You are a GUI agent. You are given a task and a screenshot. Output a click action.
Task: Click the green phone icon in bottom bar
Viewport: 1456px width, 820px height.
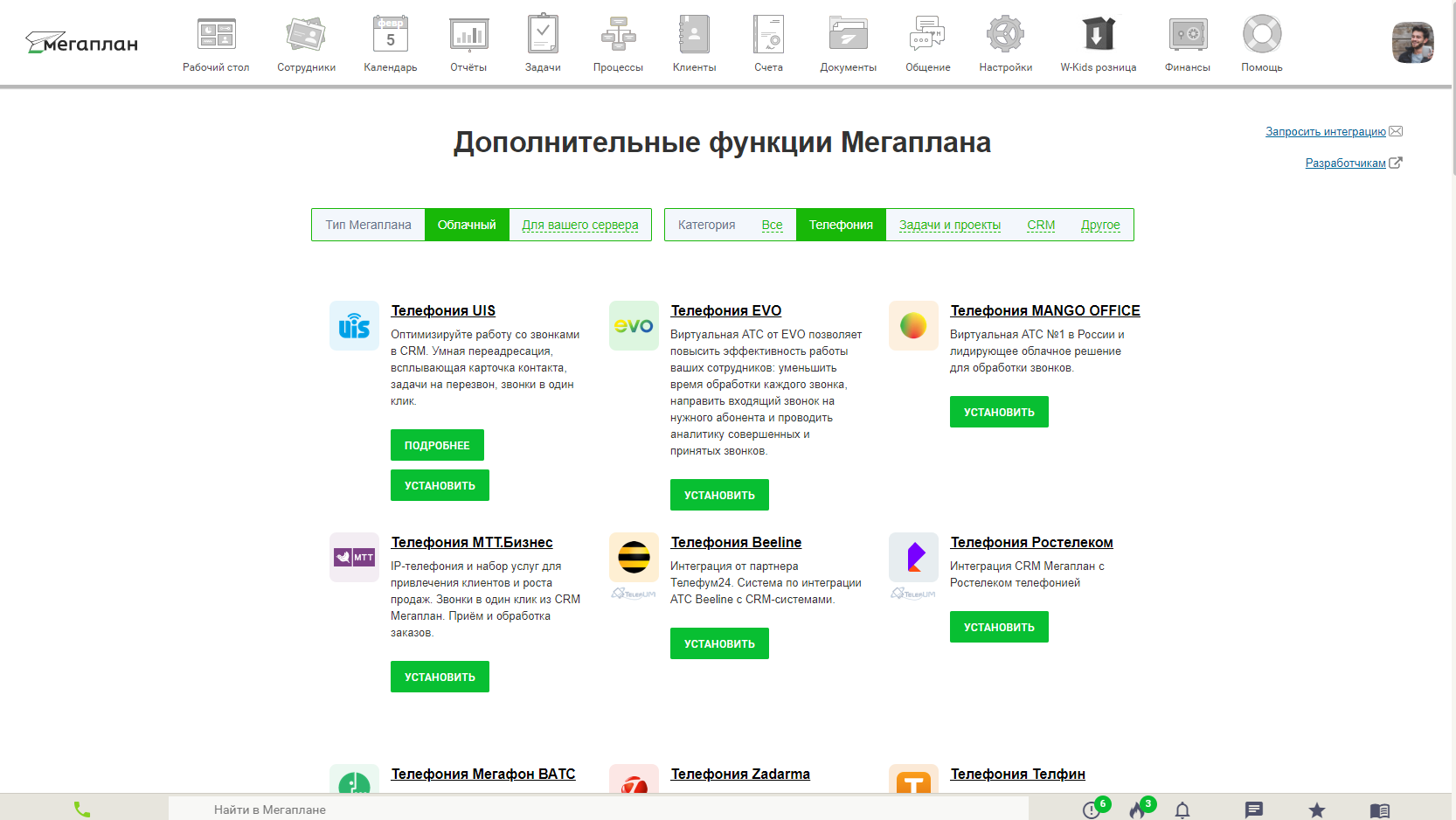click(x=82, y=810)
